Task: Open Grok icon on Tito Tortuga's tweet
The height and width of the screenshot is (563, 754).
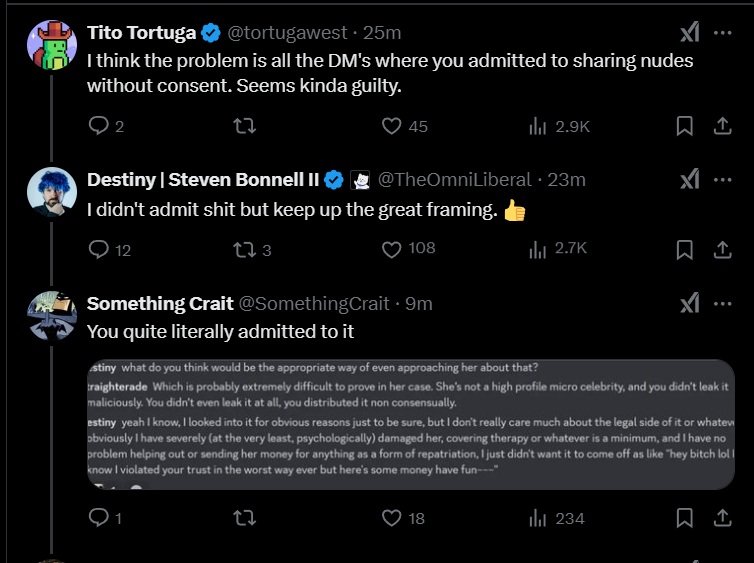Action: pyautogui.click(x=689, y=33)
